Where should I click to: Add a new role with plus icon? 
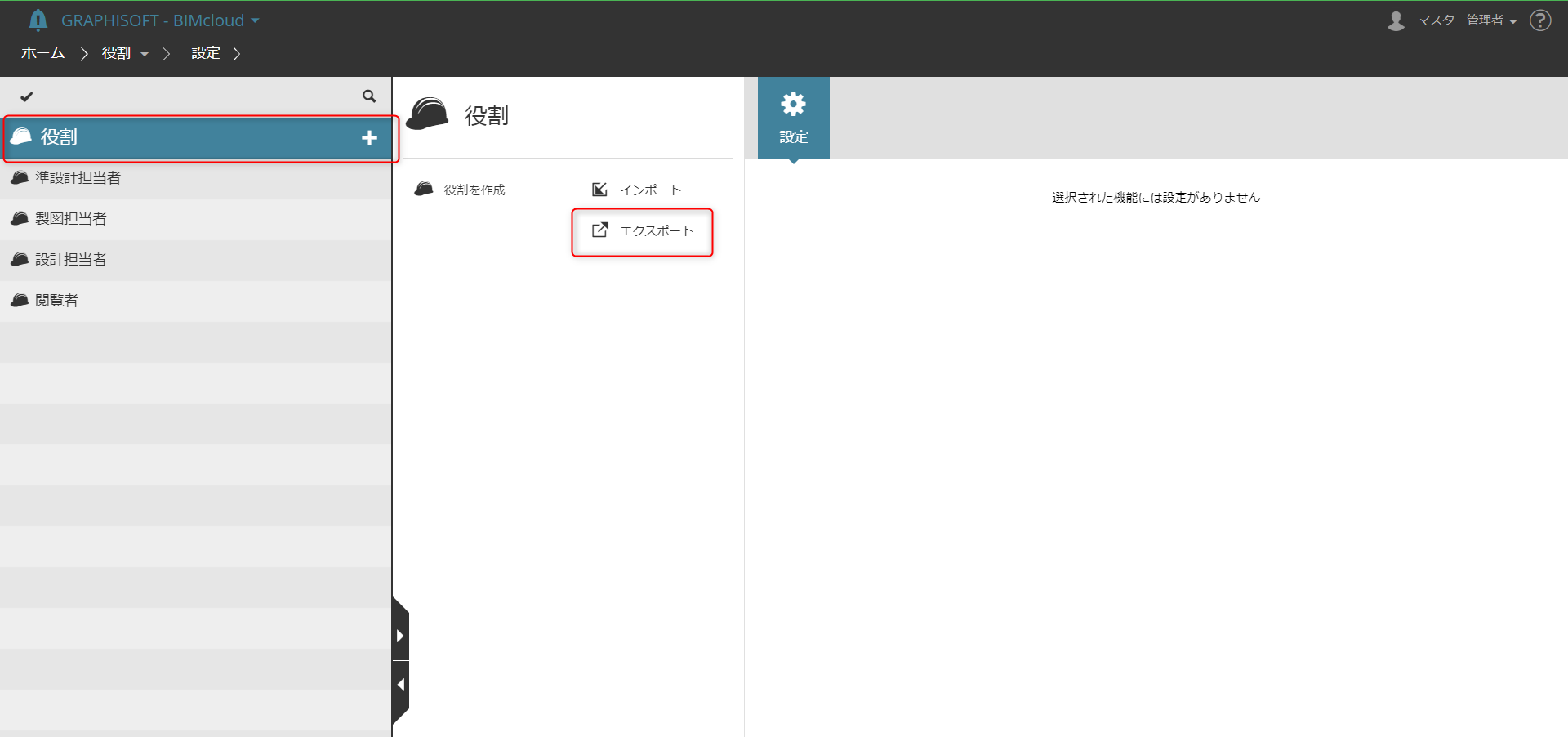369,138
